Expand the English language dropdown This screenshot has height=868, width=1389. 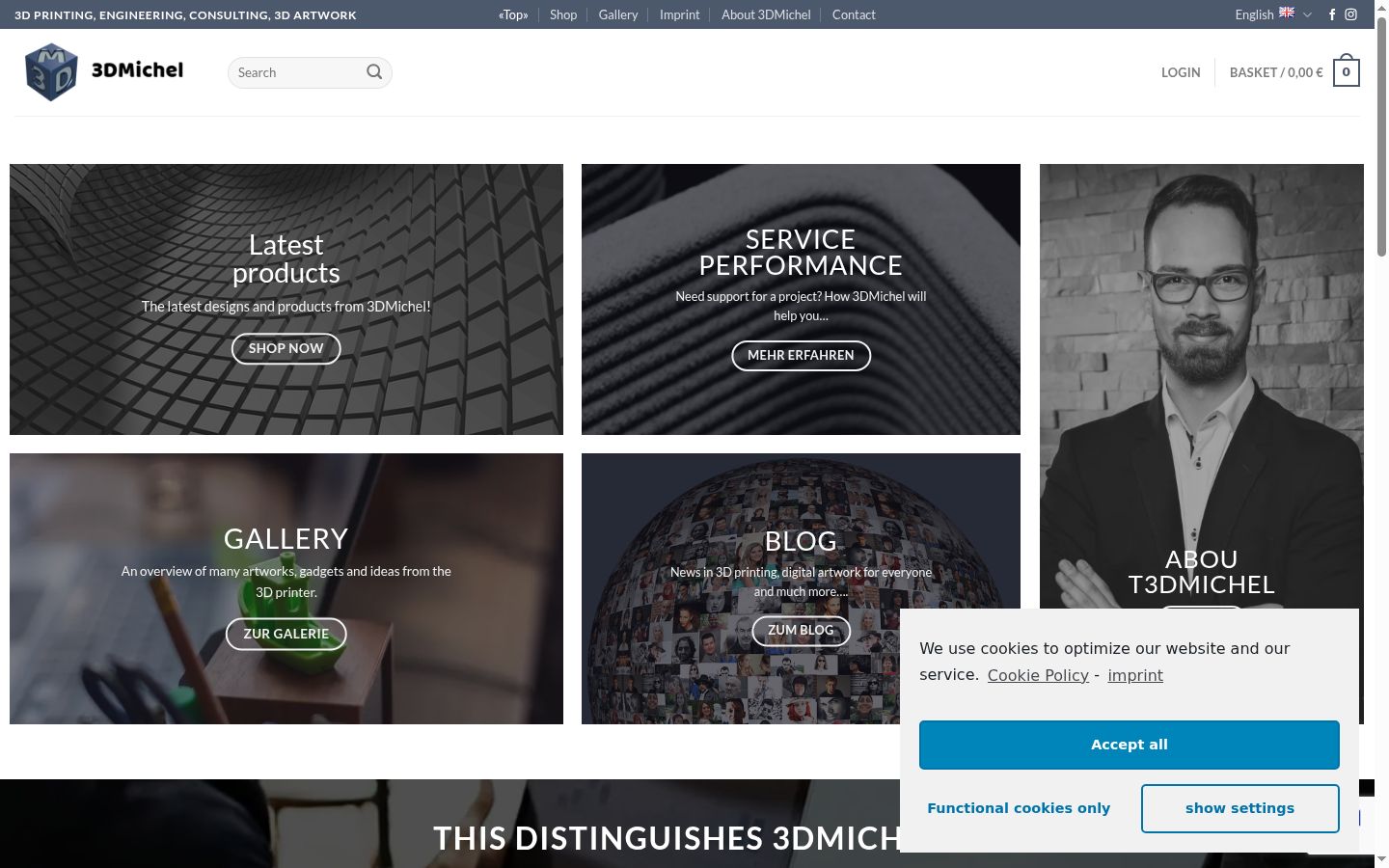1273,14
